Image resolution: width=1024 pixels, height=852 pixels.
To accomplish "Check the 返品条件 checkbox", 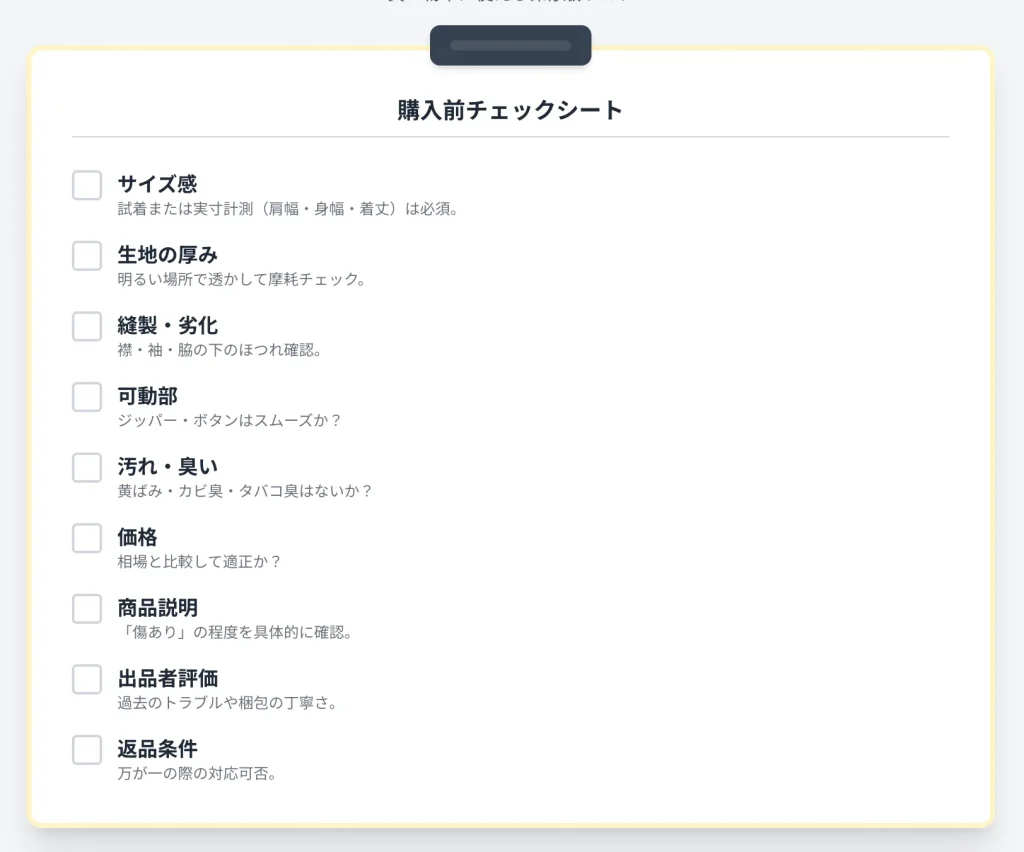I will 87,749.
